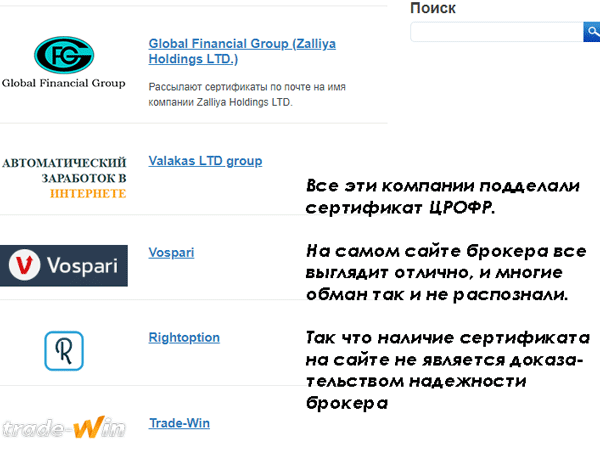This screenshot has width=600, height=450.
Task: Open the Valakas LTD group link
Action: [x=205, y=161]
